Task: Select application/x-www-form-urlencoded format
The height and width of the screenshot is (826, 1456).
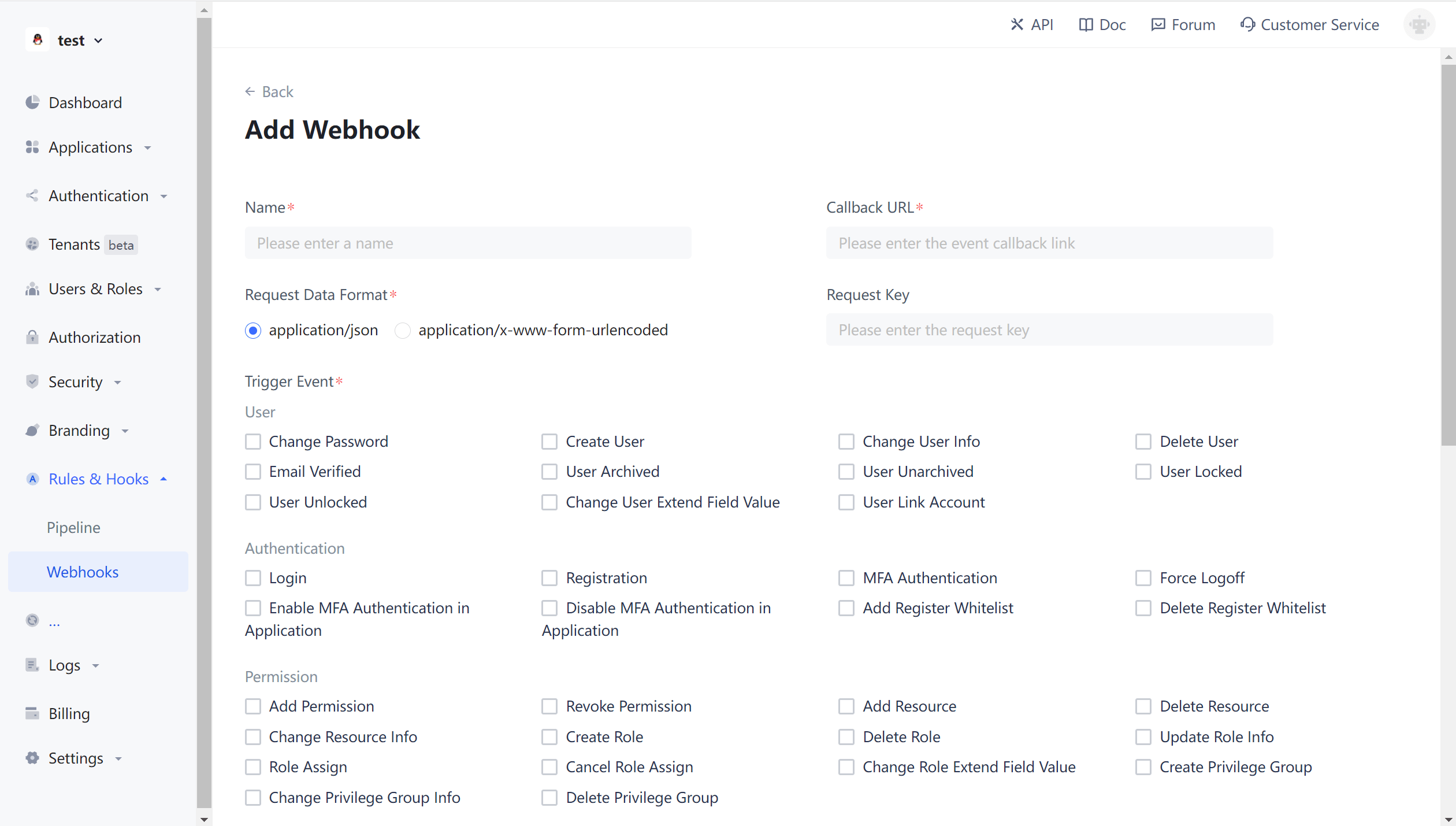Action: [x=403, y=330]
